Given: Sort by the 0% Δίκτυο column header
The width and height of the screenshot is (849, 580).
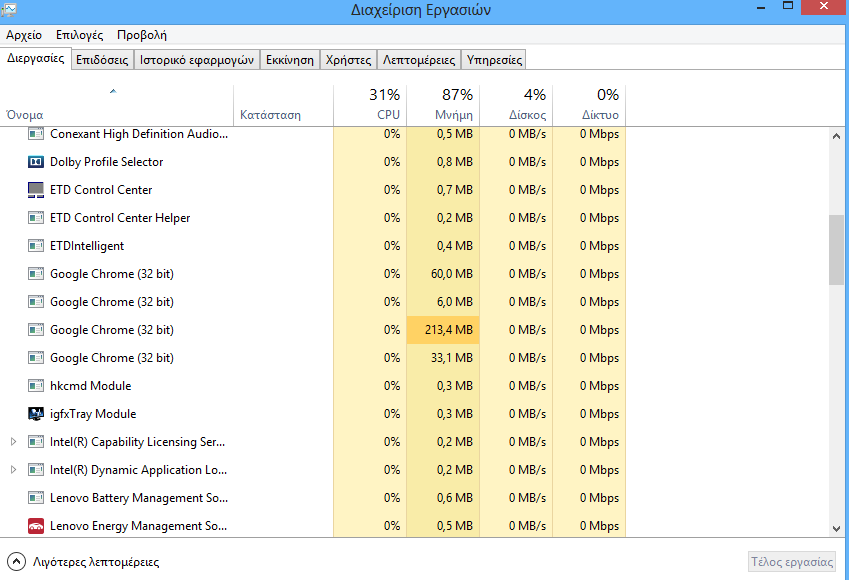Looking at the screenshot, I should coord(589,106).
